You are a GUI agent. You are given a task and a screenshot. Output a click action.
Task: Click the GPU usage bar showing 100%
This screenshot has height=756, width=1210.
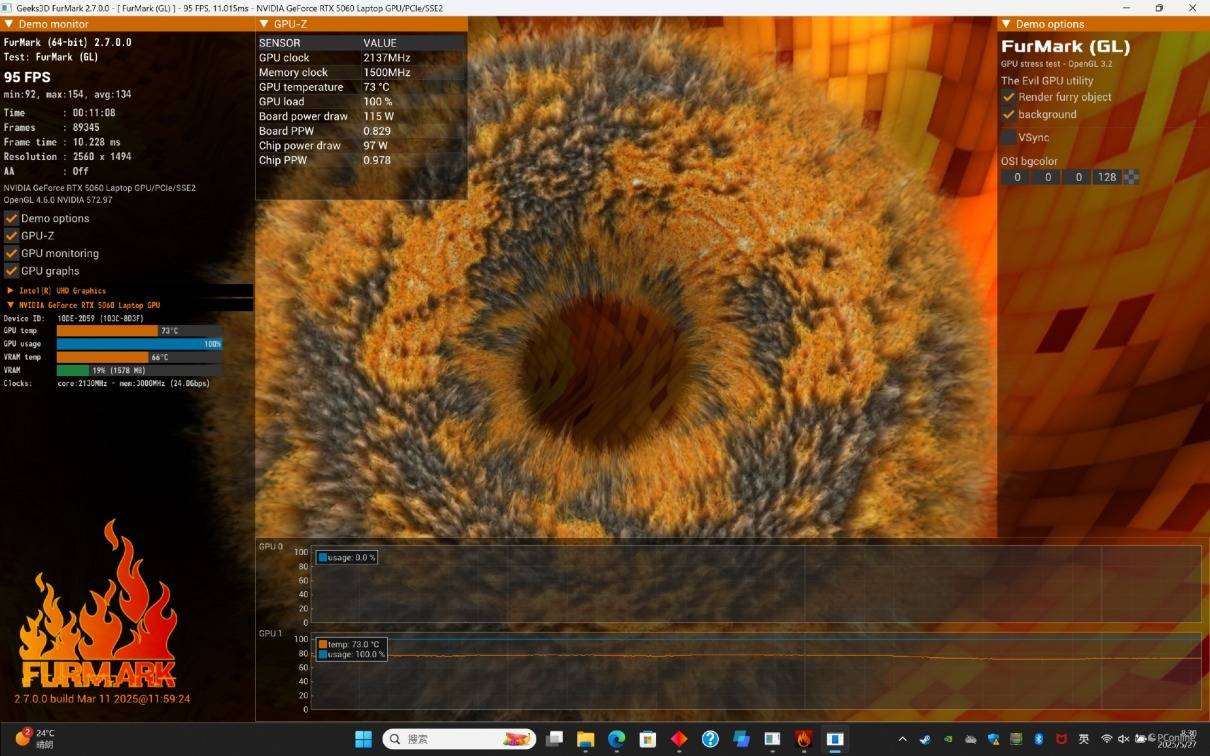pyautogui.click(x=139, y=343)
